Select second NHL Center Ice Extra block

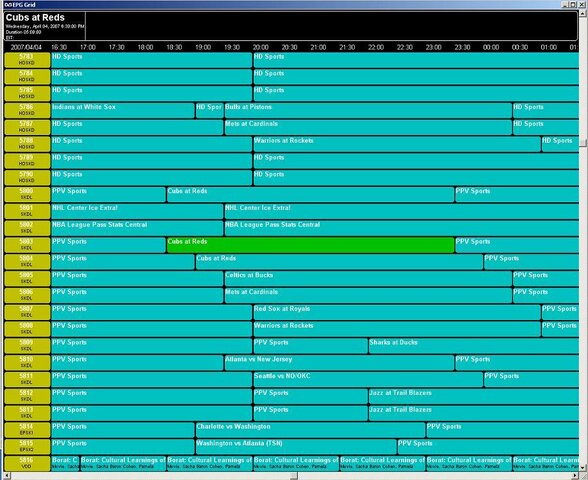coord(401,212)
